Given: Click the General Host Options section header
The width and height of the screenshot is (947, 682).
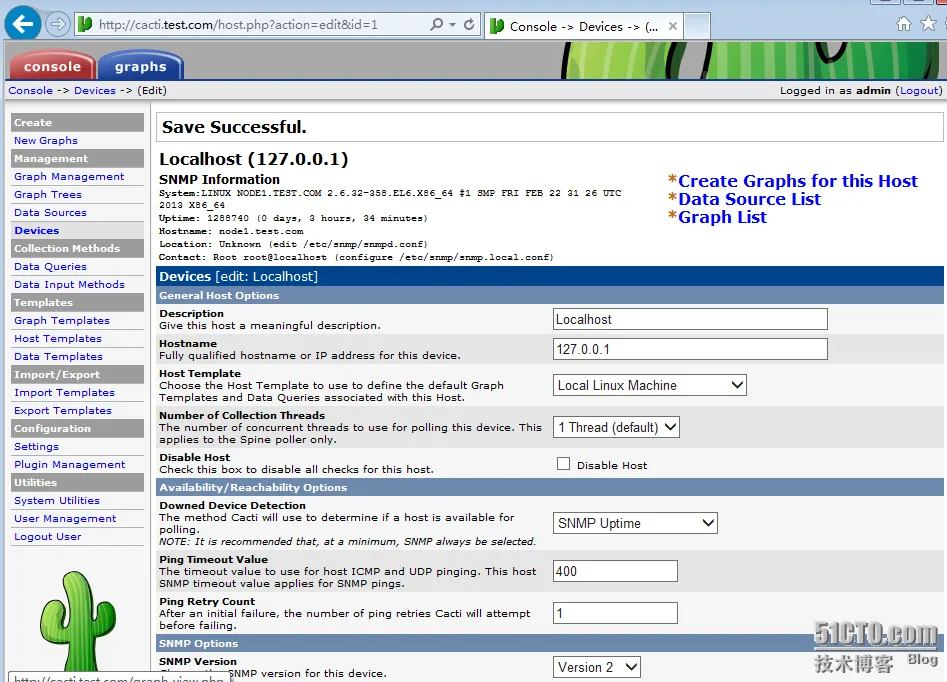Looking at the screenshot, I should 550,295.
